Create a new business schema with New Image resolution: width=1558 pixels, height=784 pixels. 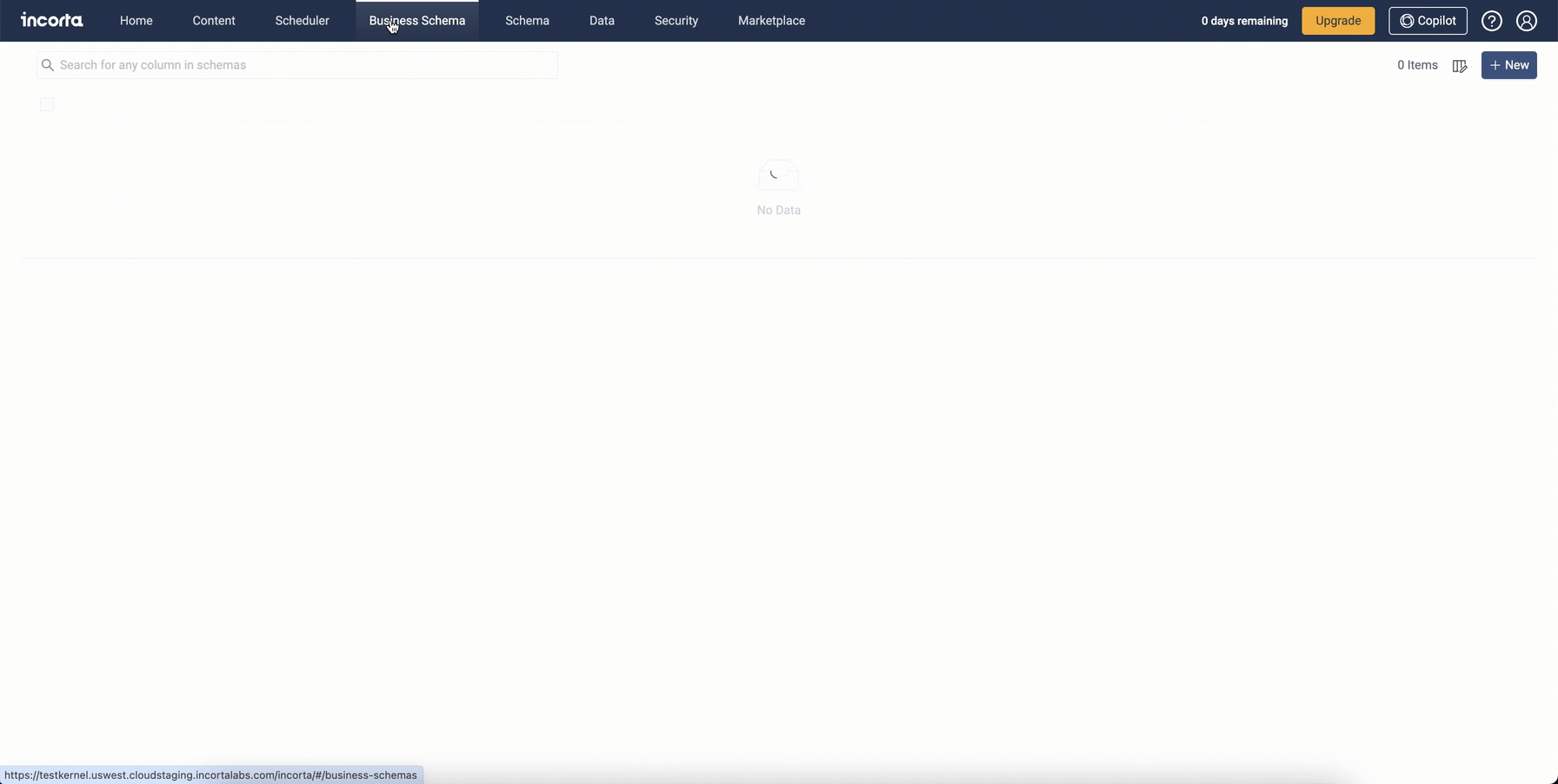tap(1509, 65)
